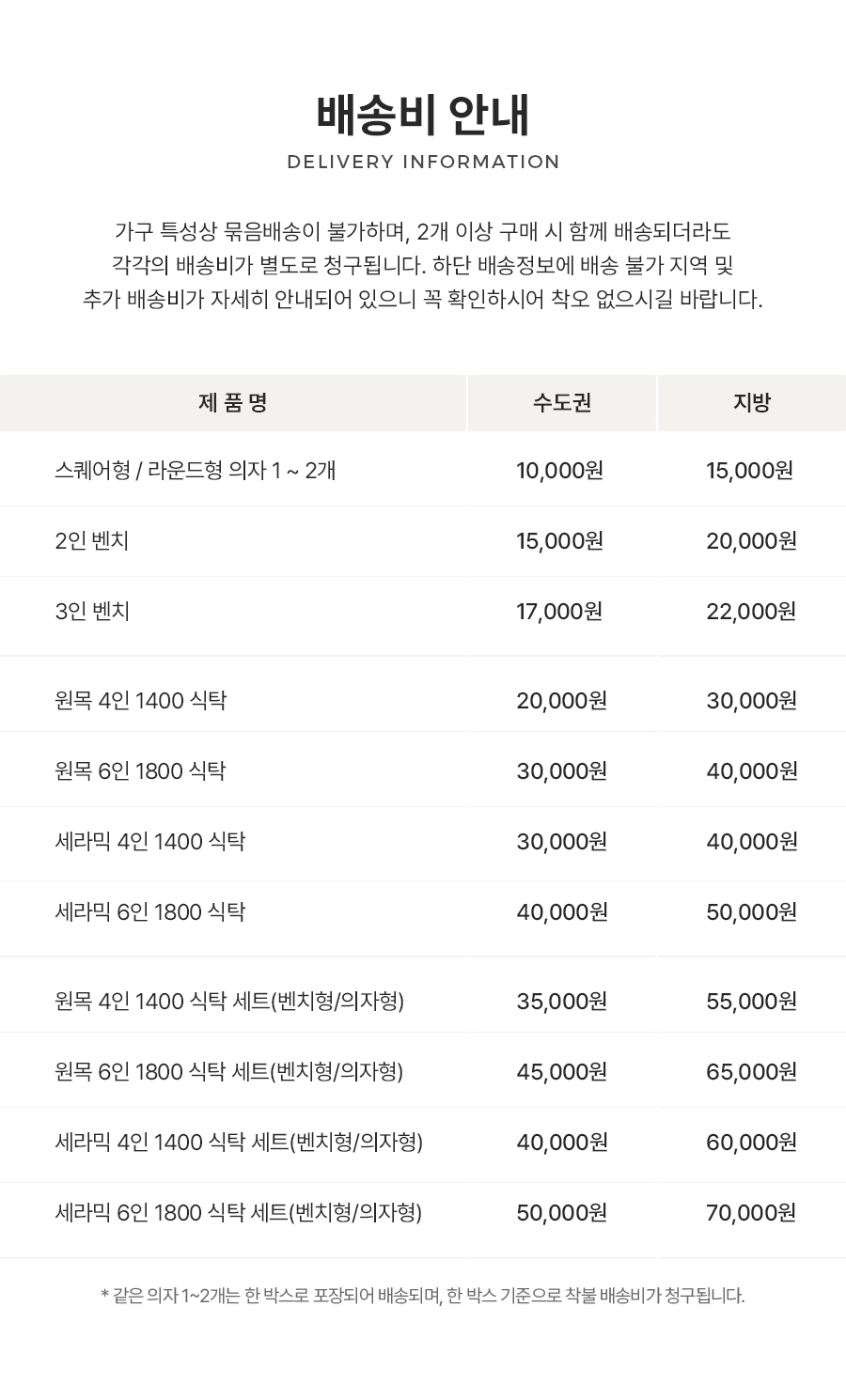Click the 2인 벤치 product name
Screen dimensions: 846x1400
click(x=92, y=540)
